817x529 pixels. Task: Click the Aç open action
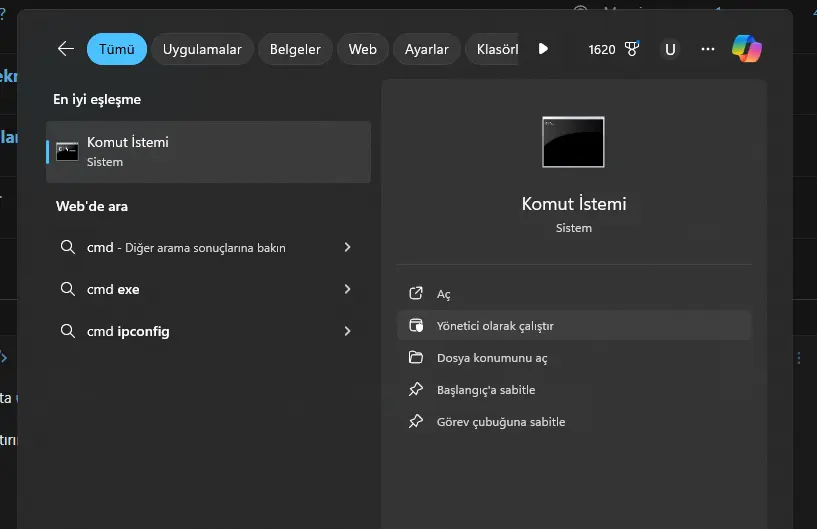click(574, 294)
